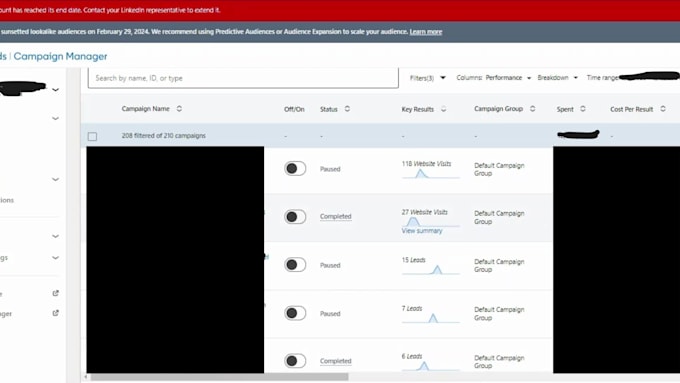Toggle on the 27 Website Visits campaign
This screenshot has height=383, width=680.
pos(295,216)
